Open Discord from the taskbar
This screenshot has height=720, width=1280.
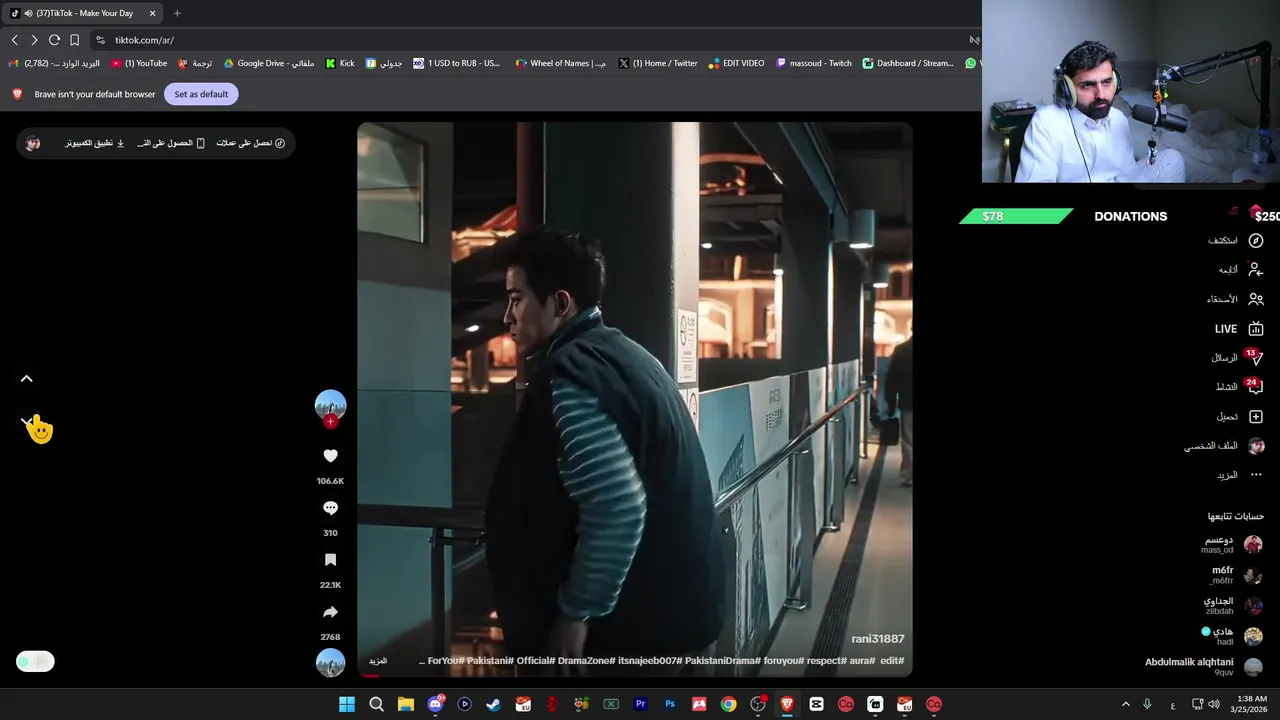coord(435,704)
